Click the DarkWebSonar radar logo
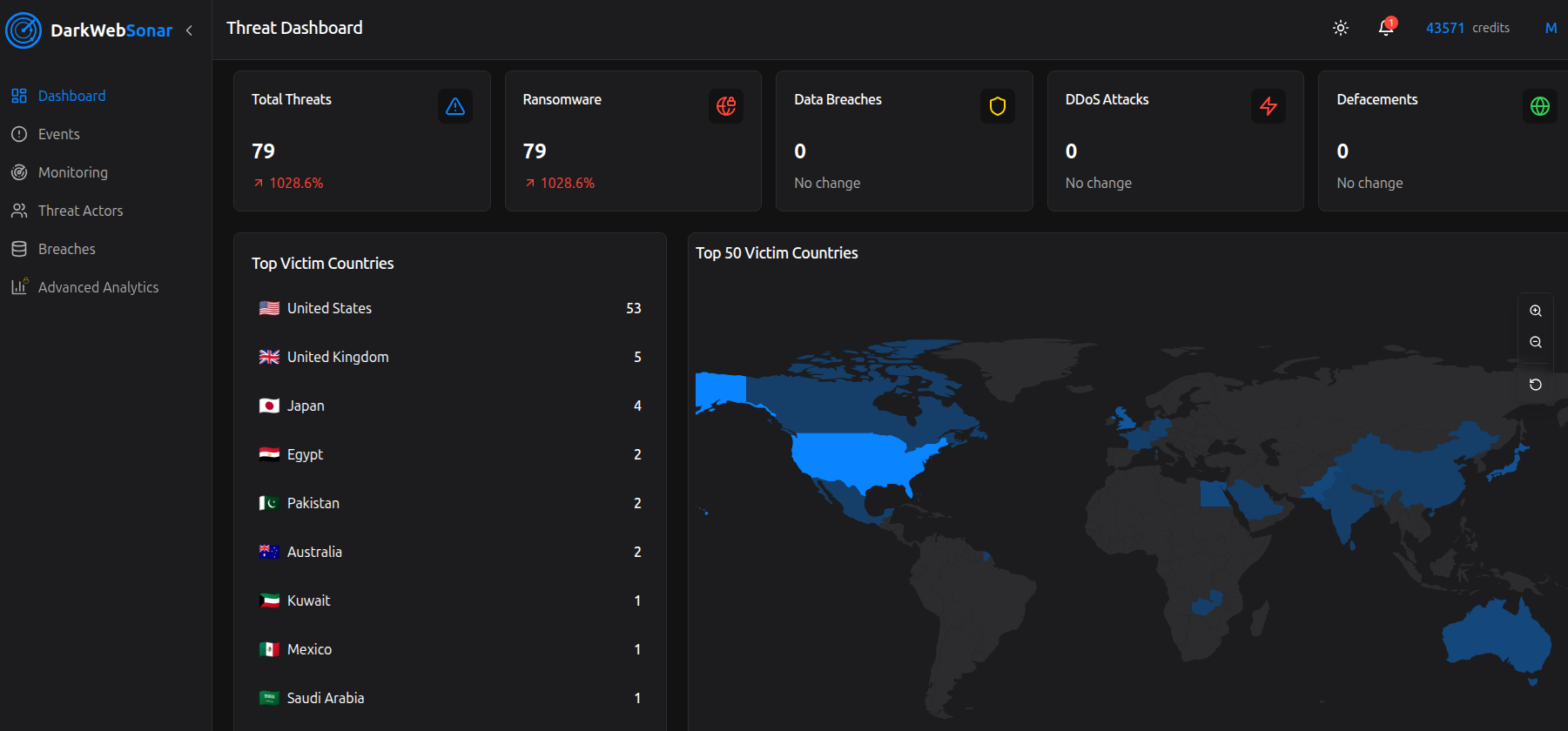The height and width of the screenshot is (731, 1568). [24, 30]
